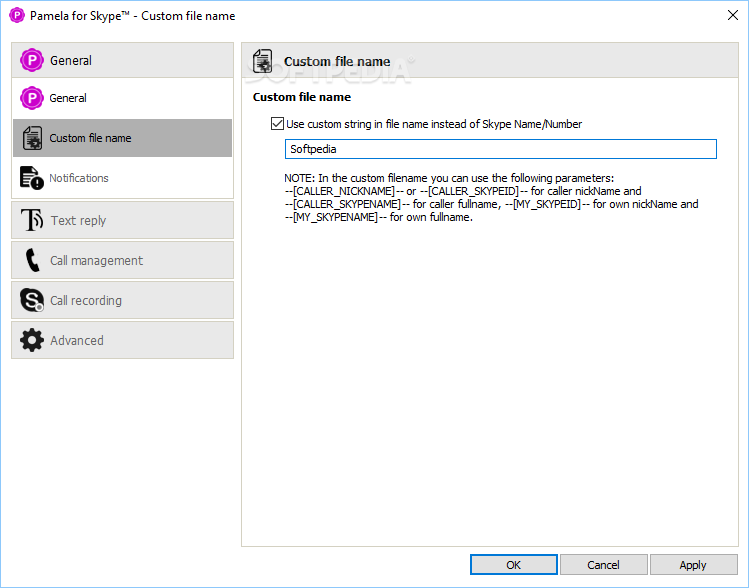
Task: Expand the Call recording section
Action: (123, 300)
